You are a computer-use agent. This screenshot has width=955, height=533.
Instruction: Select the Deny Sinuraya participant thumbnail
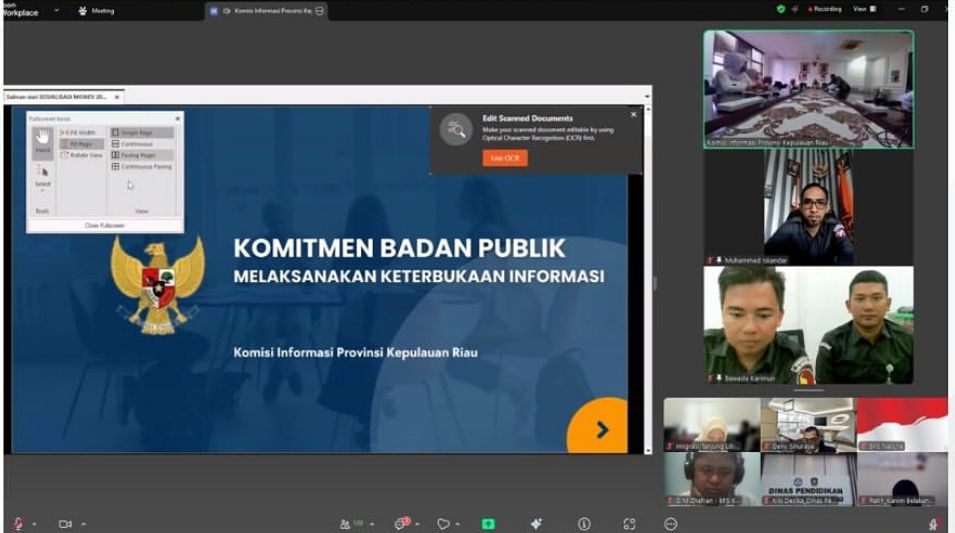808,425
